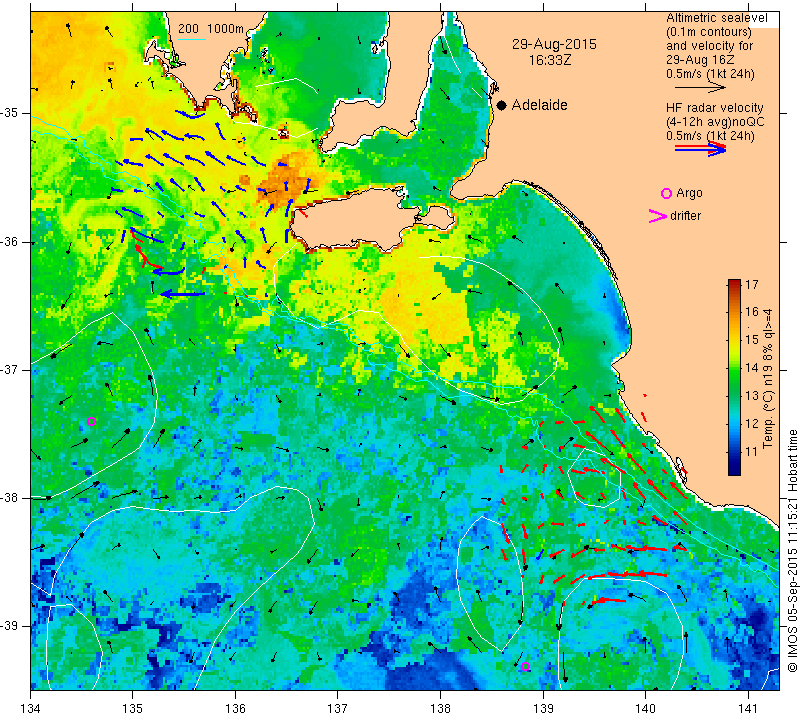The image size is (800, 720).
Task: Click the '(0.1m contours)' legend line
Action: (x=709, y=32)
